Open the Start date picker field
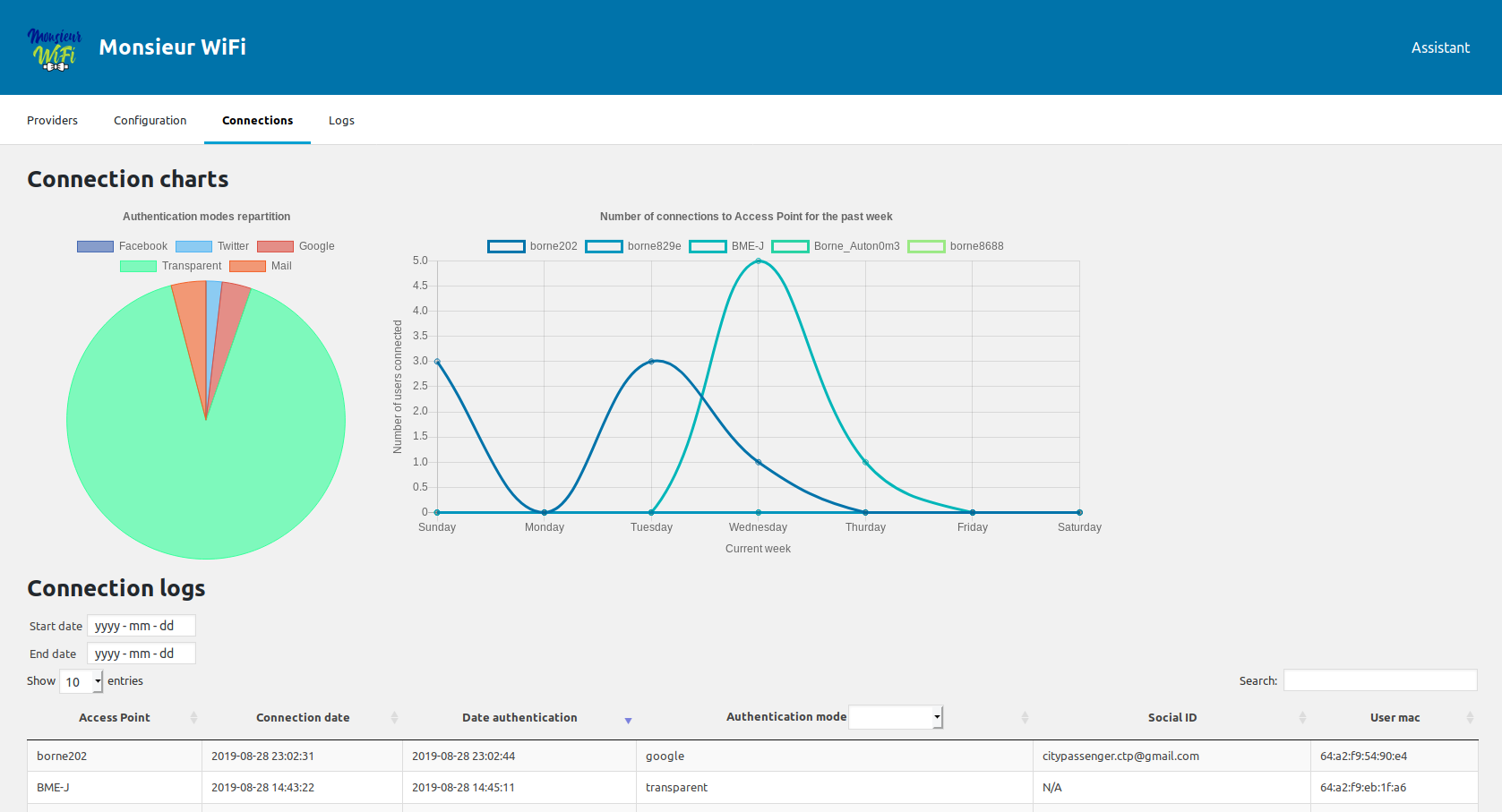1502x812 pixels. point(142,626)
